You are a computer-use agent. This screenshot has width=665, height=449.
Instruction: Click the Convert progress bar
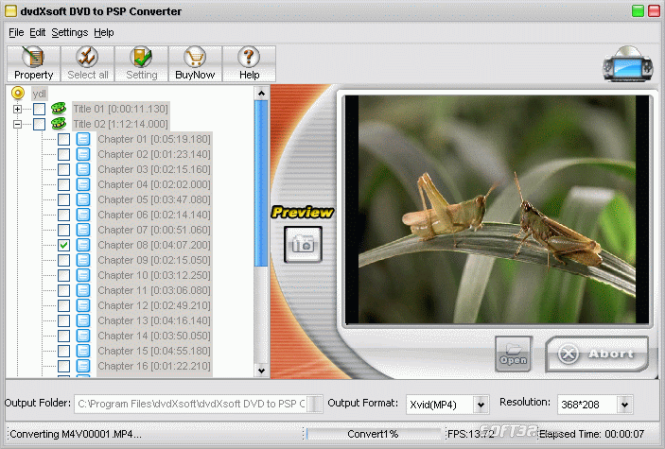click(372, 434)
